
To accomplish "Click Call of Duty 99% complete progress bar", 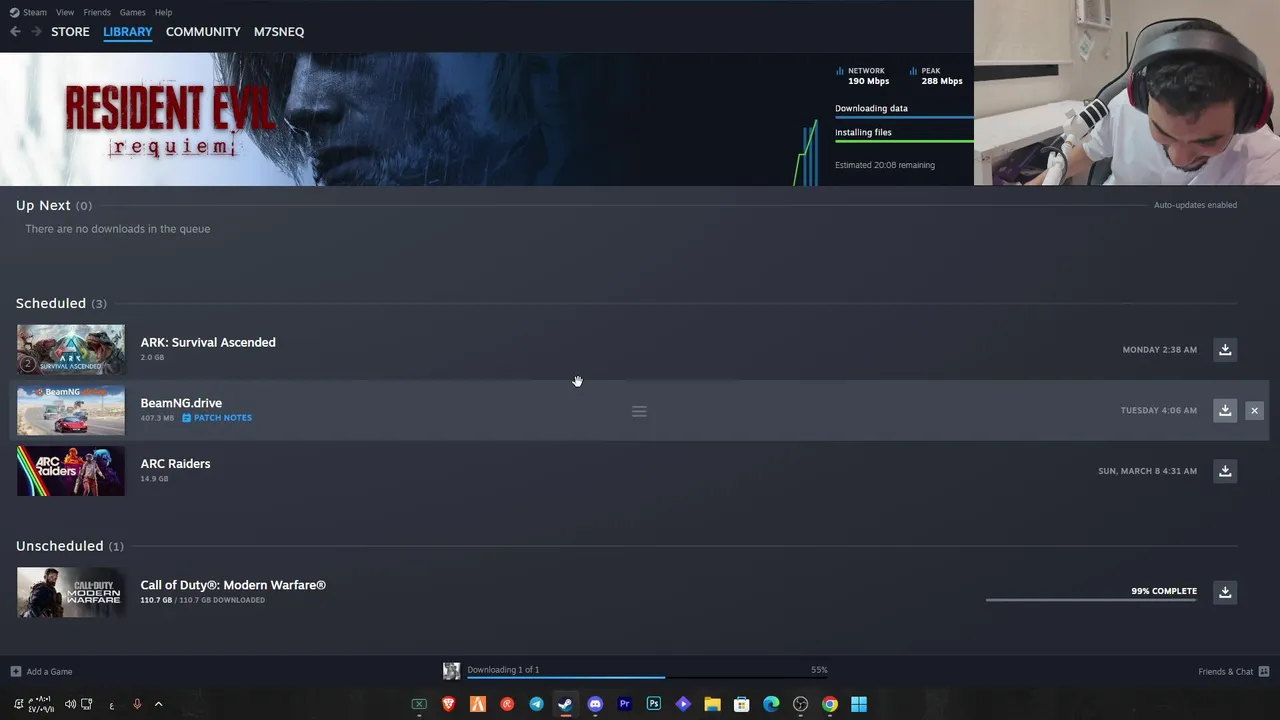I will point(1091,600).
